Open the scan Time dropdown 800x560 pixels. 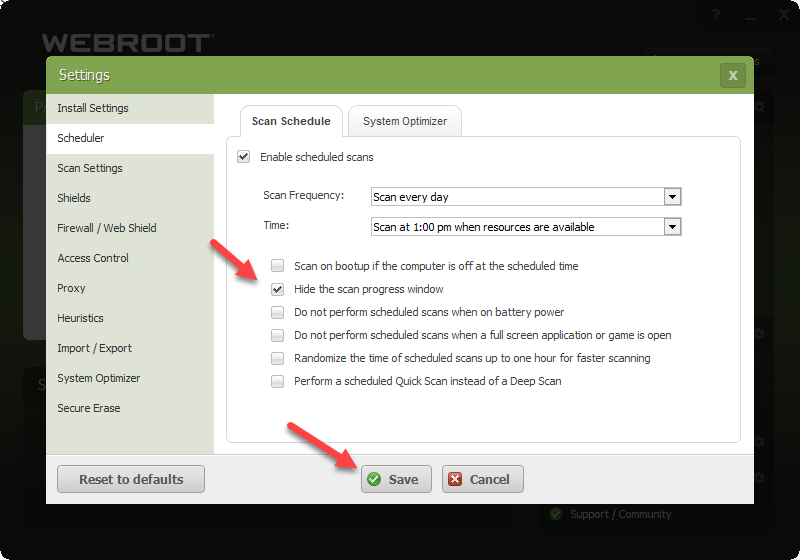tap(526, 227)
